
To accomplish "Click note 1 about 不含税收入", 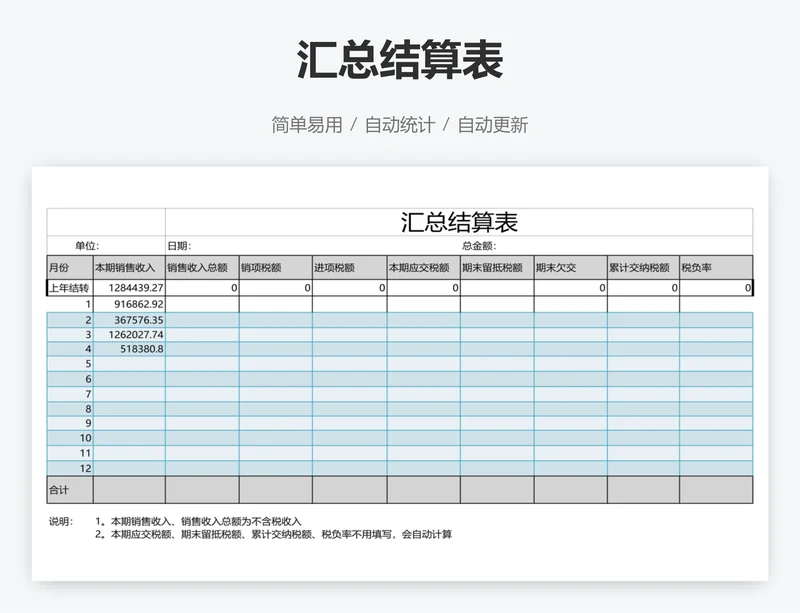I will coord(198,522).
